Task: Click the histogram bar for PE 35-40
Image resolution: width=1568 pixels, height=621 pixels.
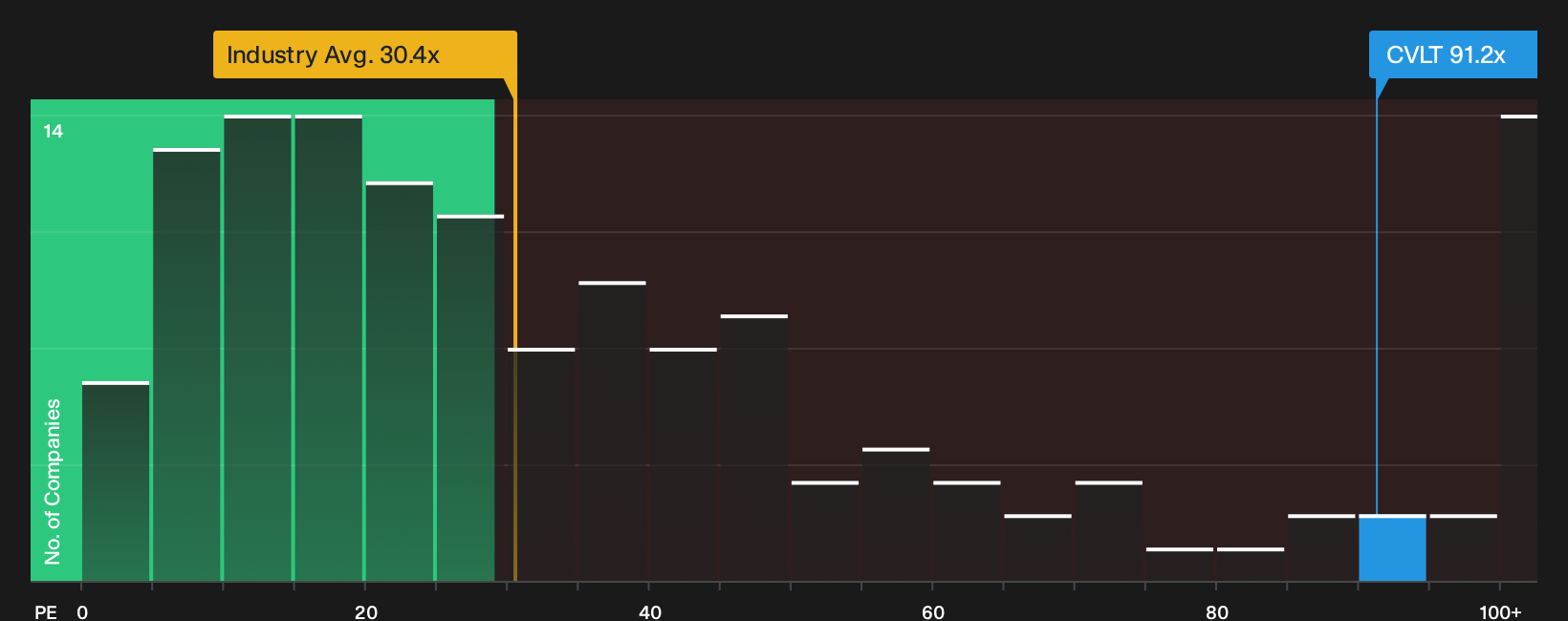Action: pos(612,431)
